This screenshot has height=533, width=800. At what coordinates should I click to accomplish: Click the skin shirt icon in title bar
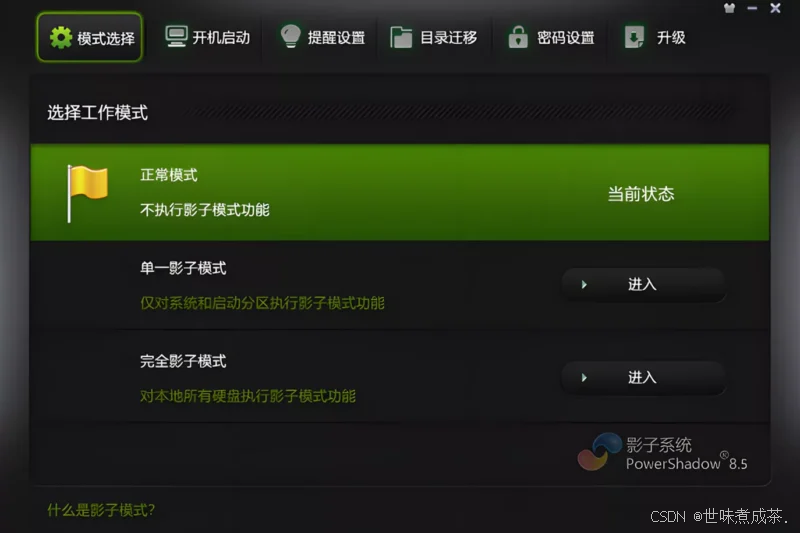tap(729, 8)
